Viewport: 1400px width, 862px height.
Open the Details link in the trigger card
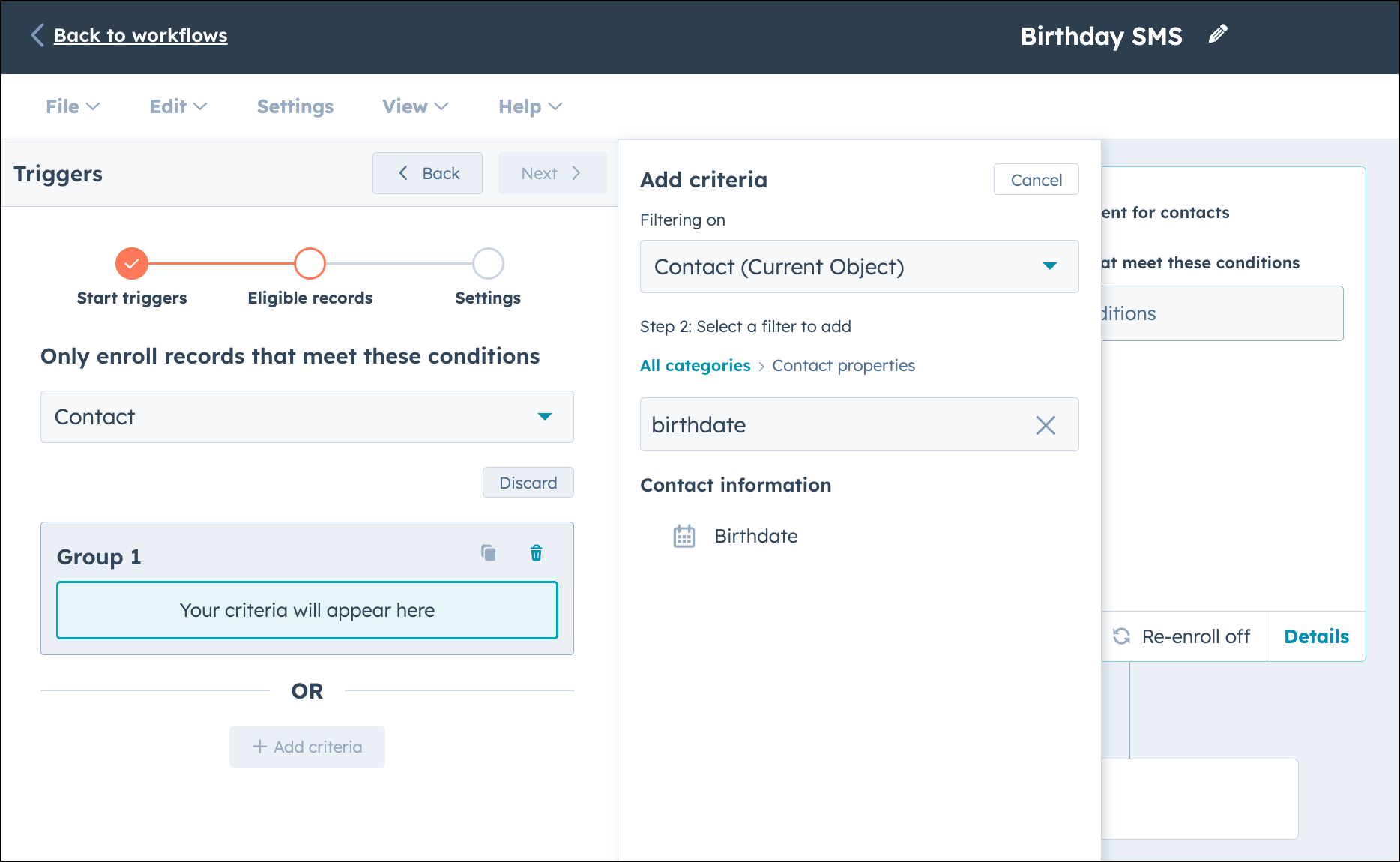coord(1316,636)
